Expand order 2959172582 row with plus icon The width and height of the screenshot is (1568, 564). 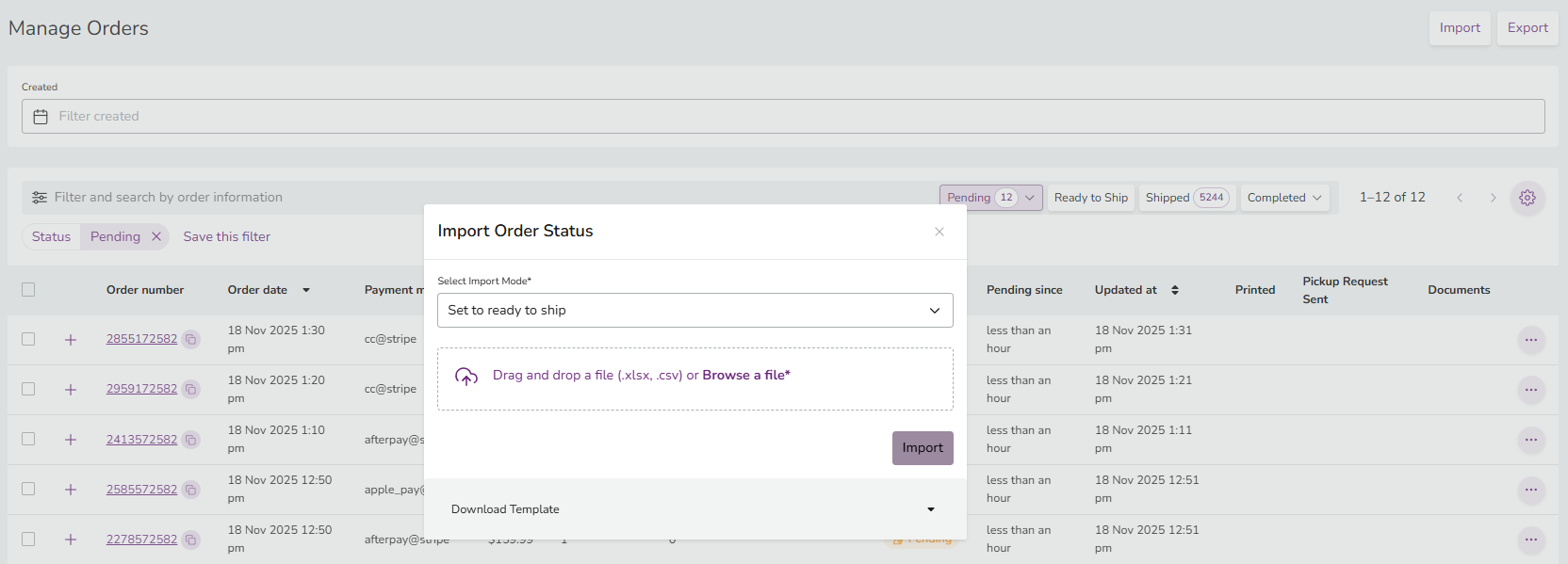[x=71, y=390]
